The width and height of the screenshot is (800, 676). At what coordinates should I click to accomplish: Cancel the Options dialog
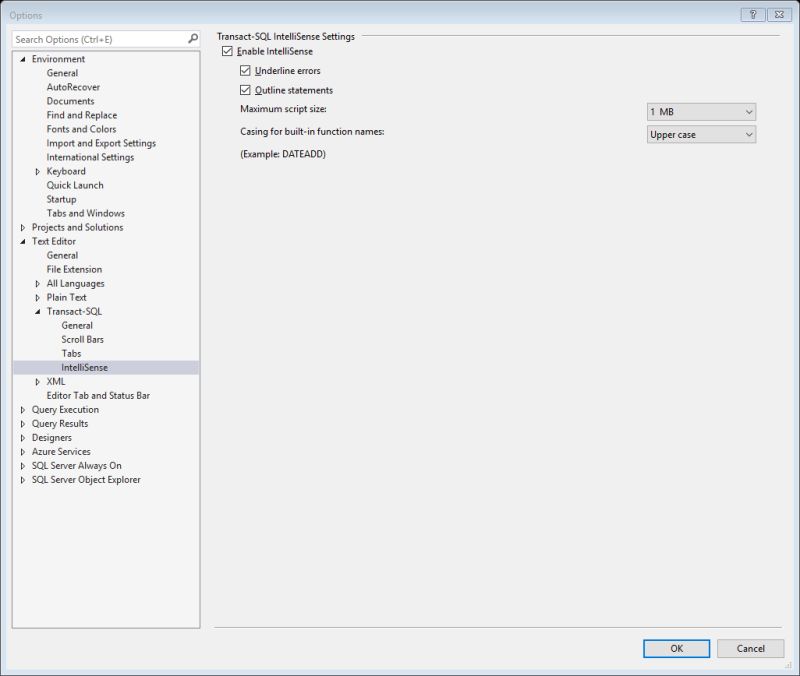(750, 648)
